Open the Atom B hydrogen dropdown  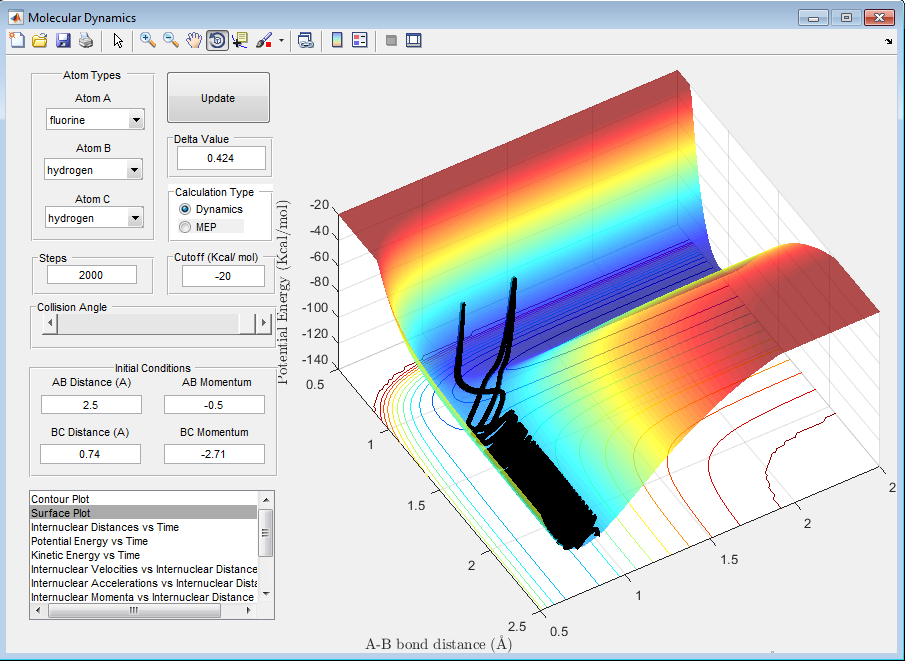coord(136,170)
